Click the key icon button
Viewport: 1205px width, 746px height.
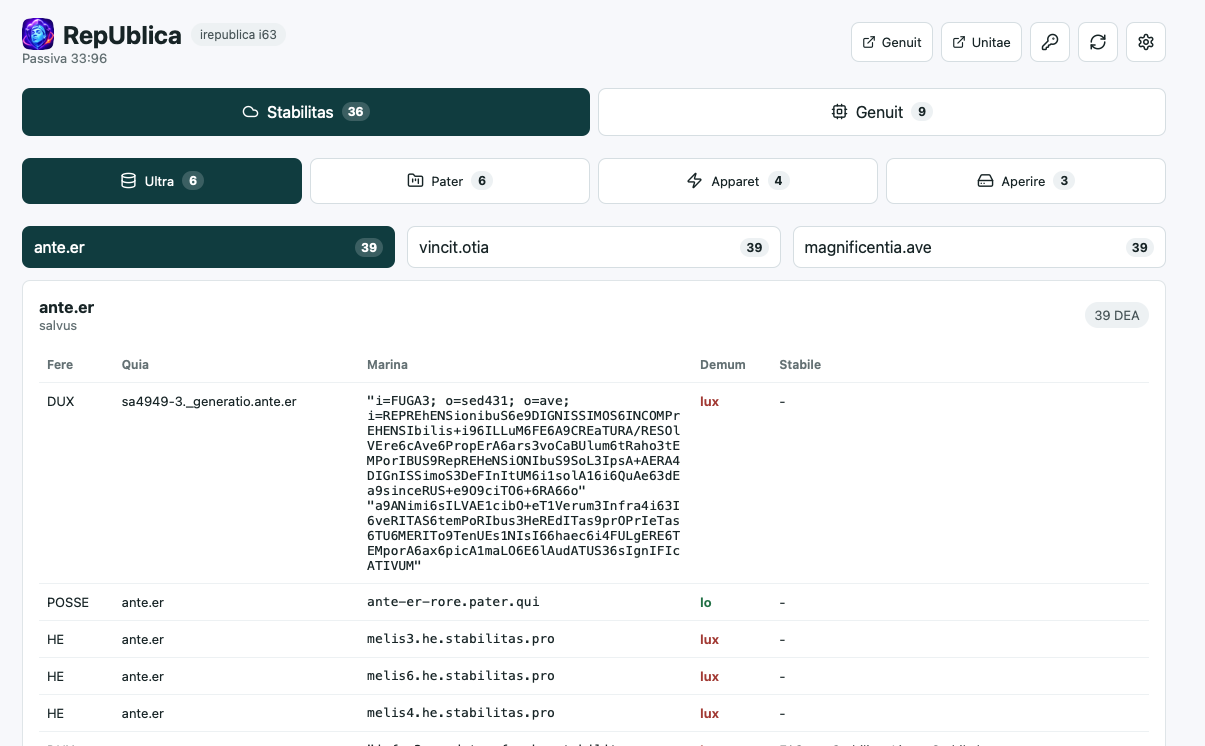point(1050,42)
